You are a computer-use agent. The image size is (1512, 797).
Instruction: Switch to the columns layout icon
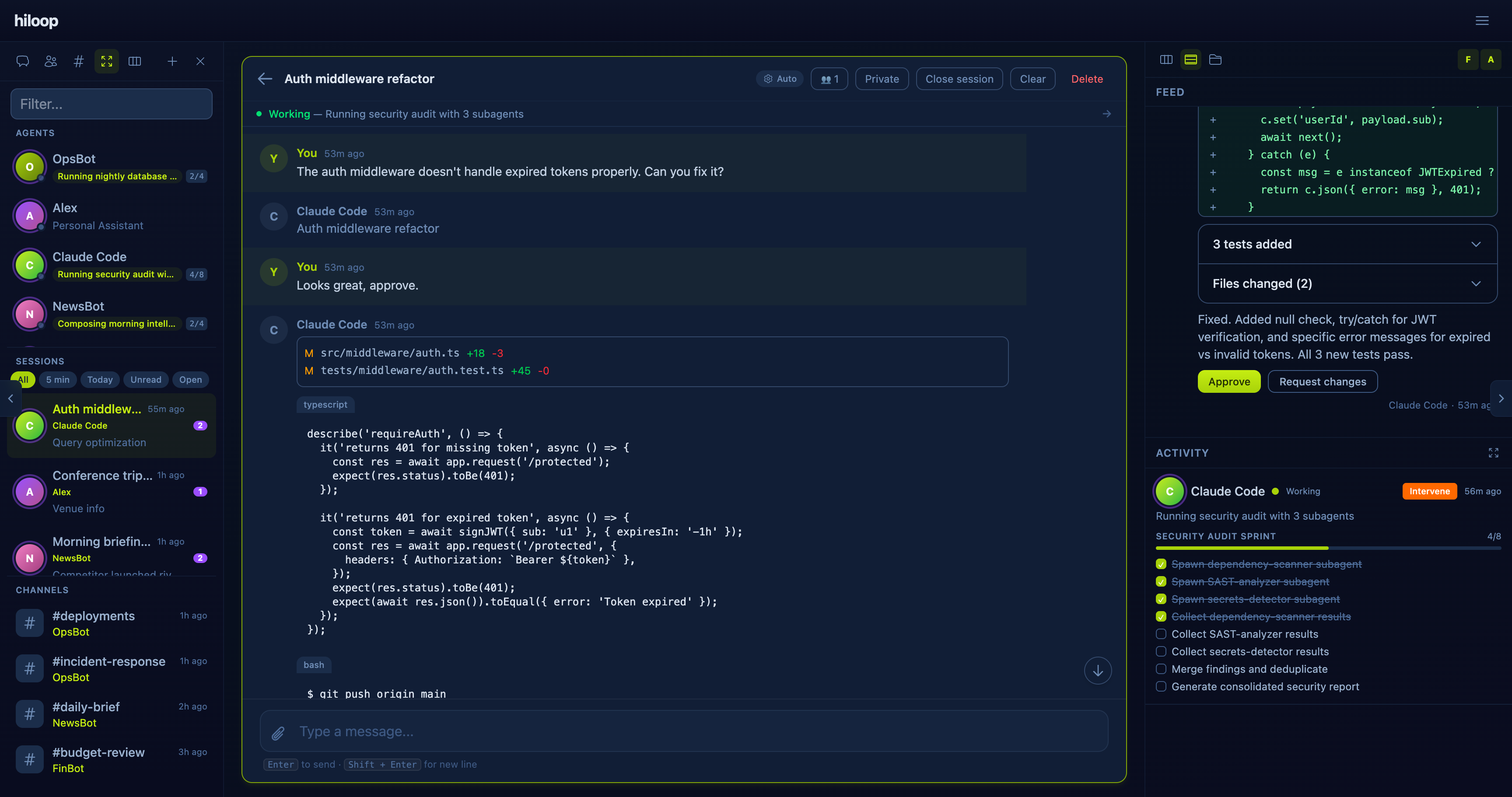(134, 60)
